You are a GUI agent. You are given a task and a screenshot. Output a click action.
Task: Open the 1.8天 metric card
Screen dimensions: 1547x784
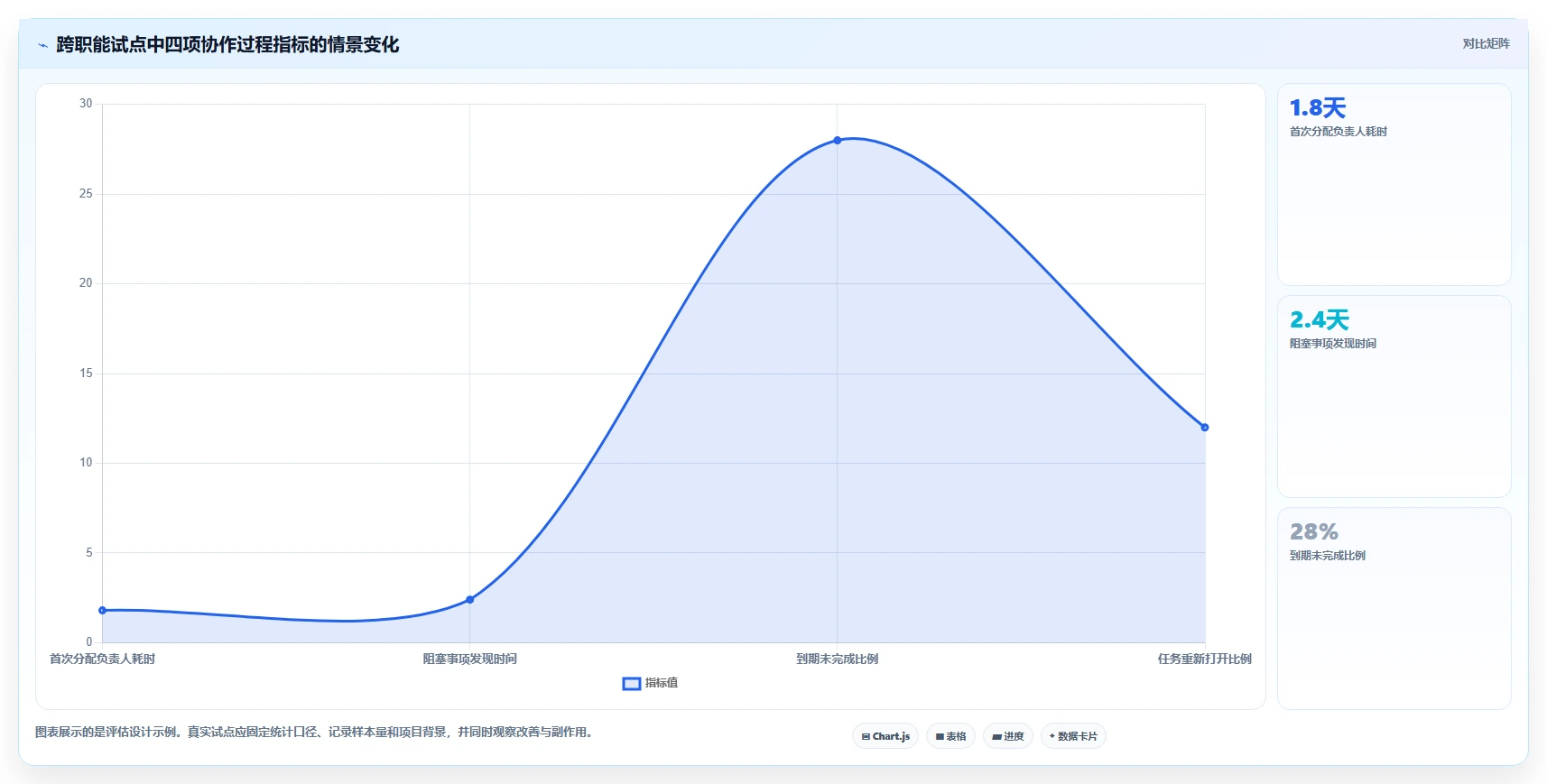coord(1394,185)
